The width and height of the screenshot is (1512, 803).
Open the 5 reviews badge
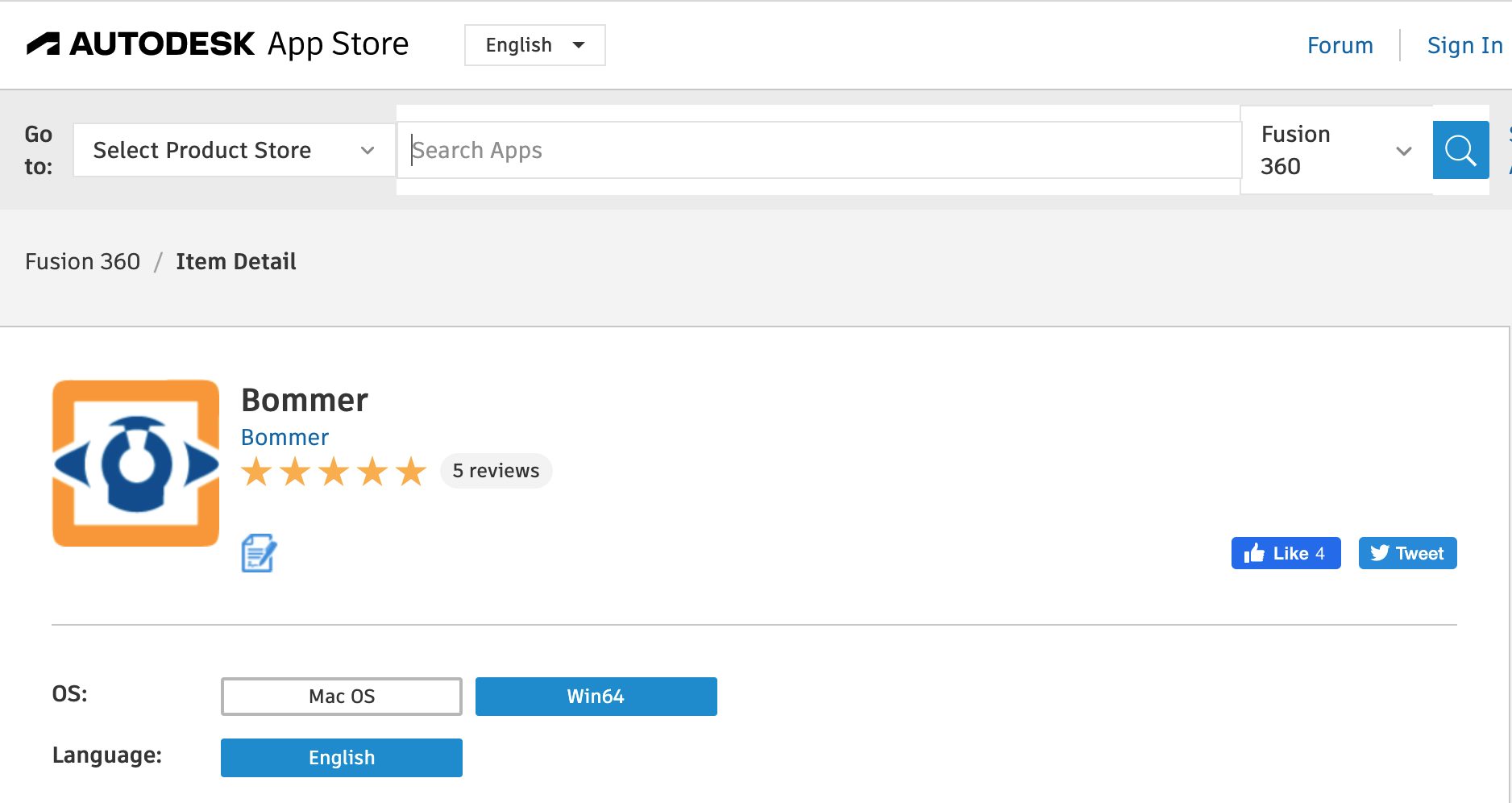pyautogui.click(x=496, y=471)
